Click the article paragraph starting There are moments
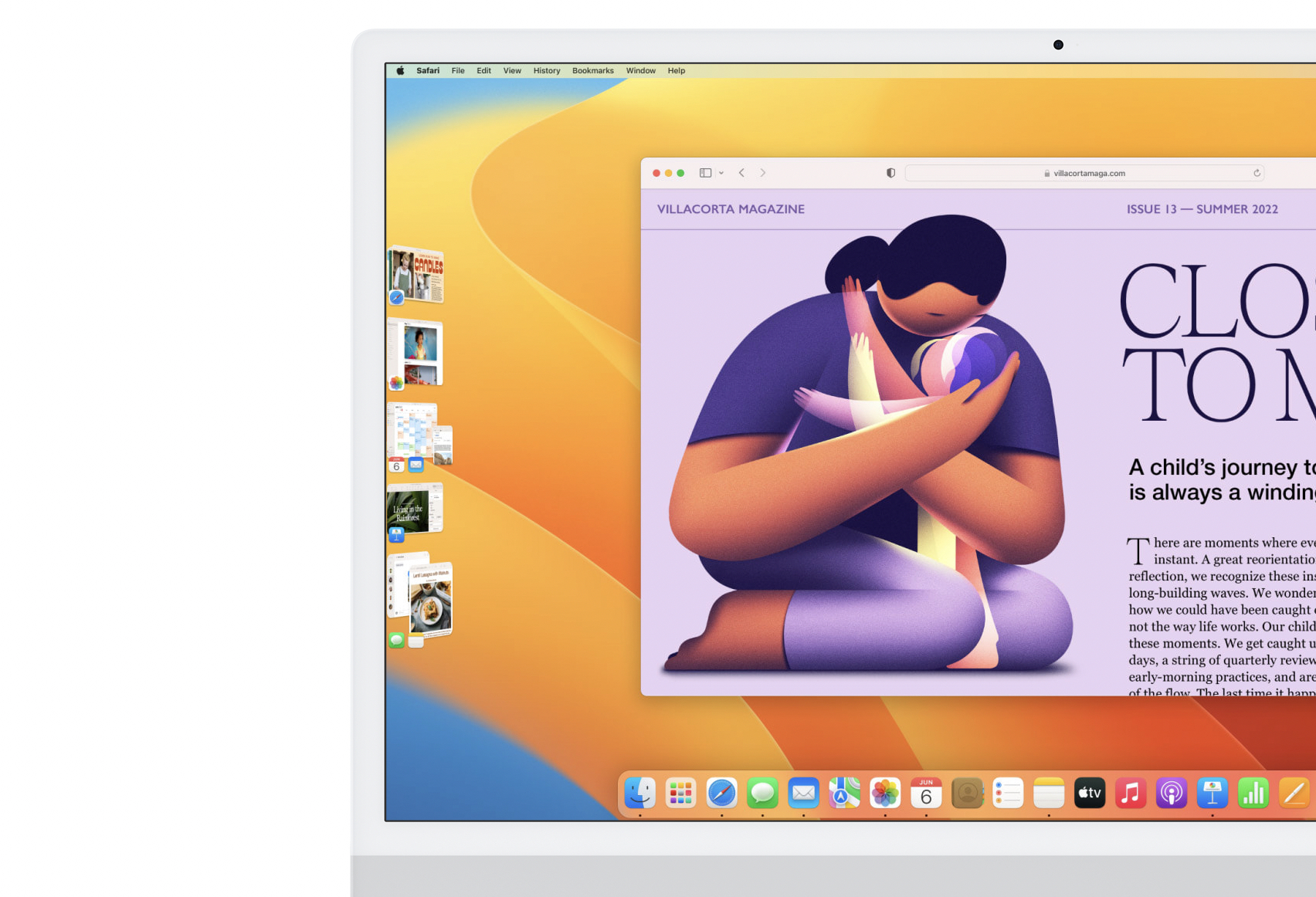 1222,616
